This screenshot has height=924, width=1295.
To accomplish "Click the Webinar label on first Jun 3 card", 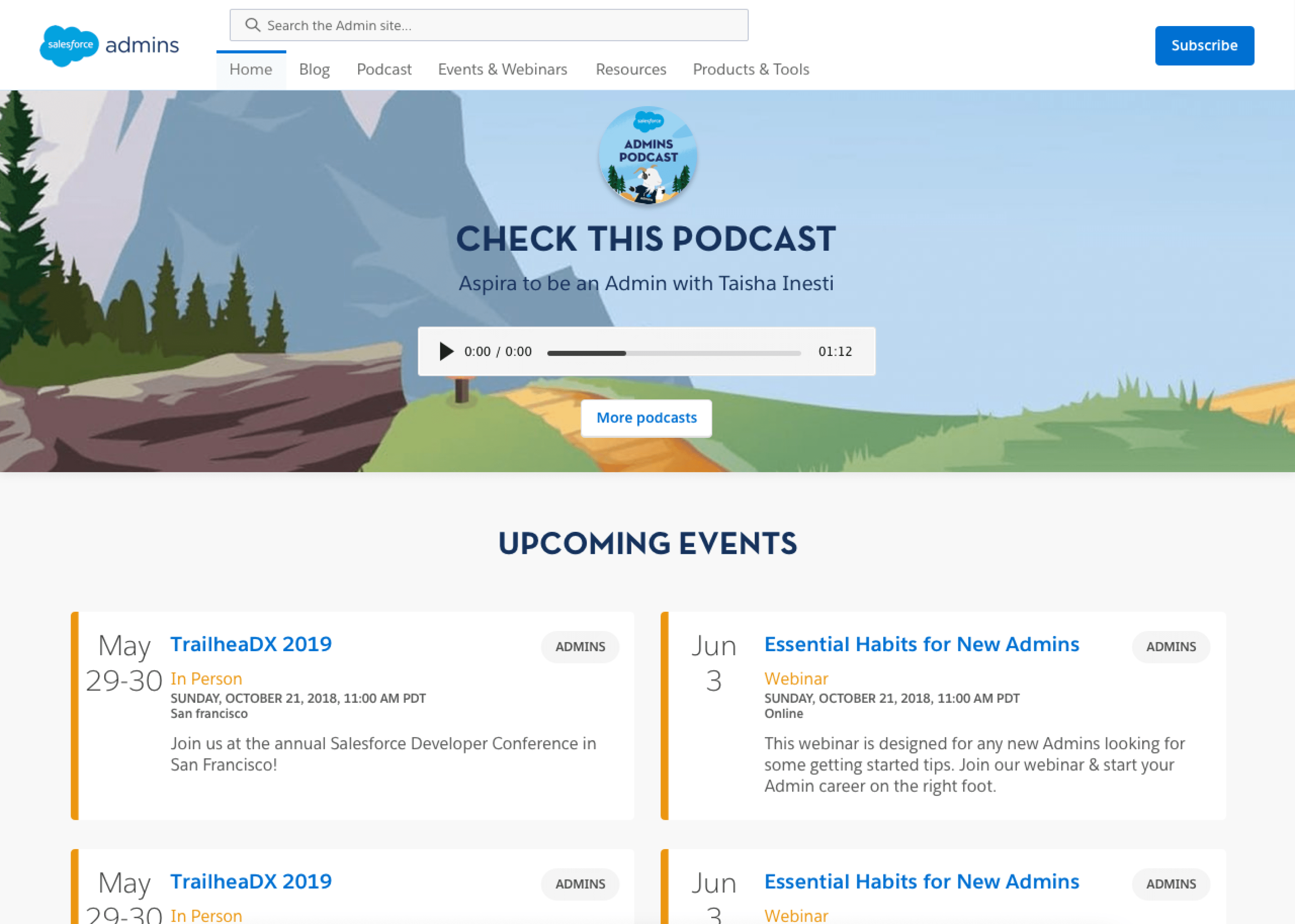I will (796, 679).
